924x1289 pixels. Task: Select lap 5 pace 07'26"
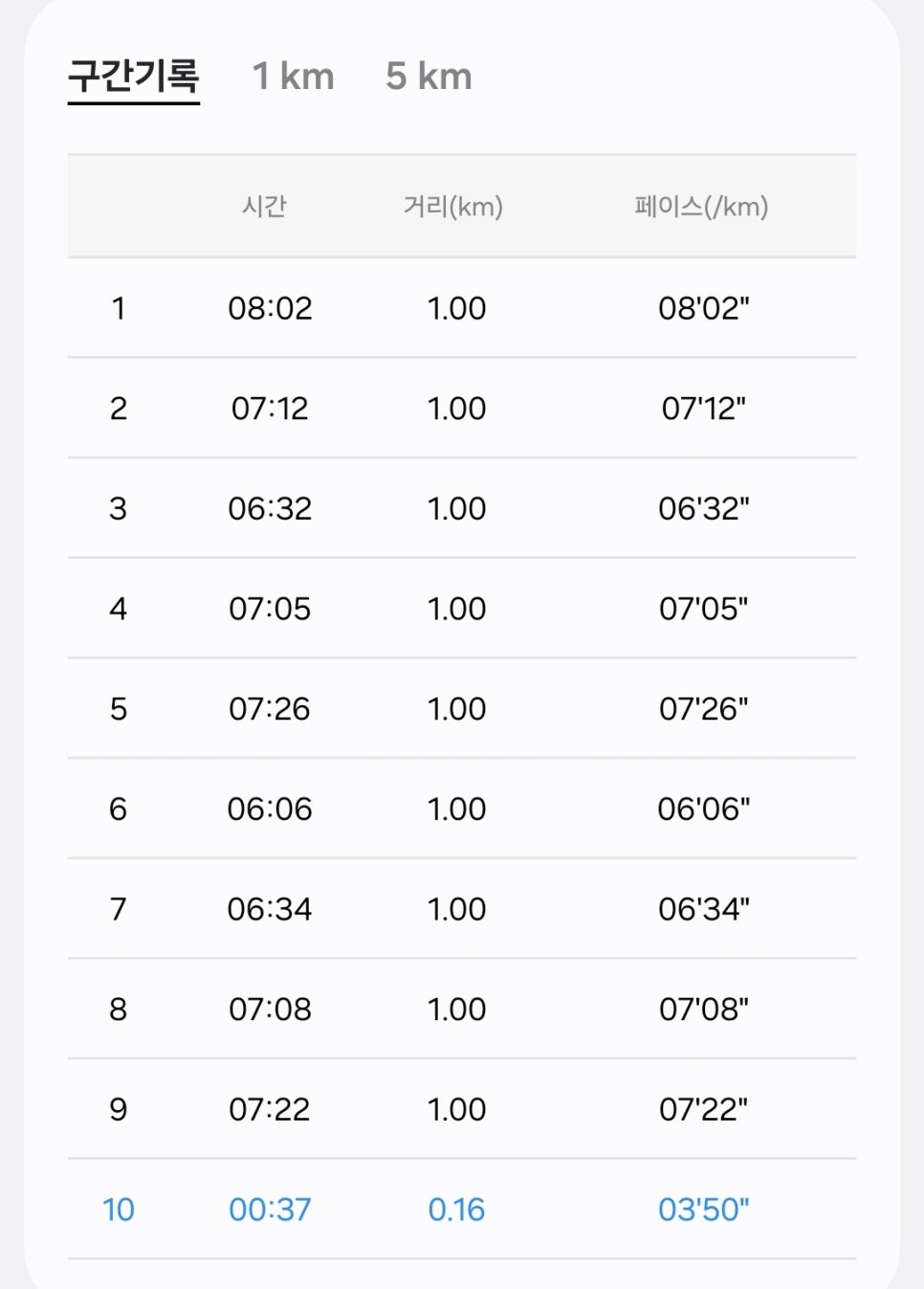[704, 709]
